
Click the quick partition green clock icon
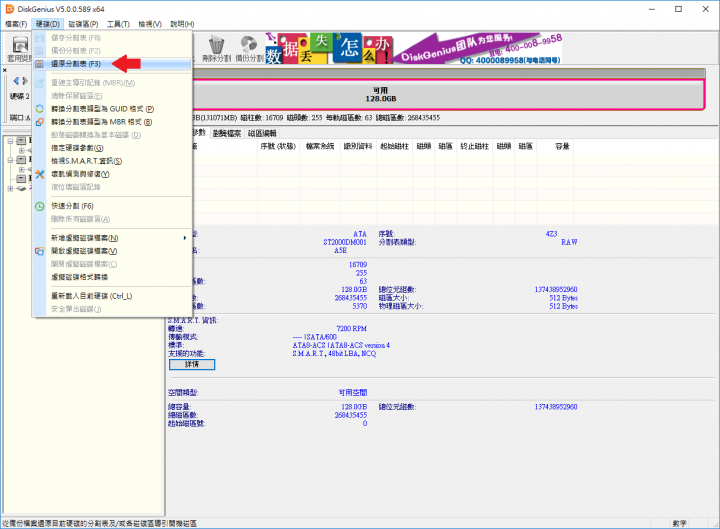tap(39, 206)
